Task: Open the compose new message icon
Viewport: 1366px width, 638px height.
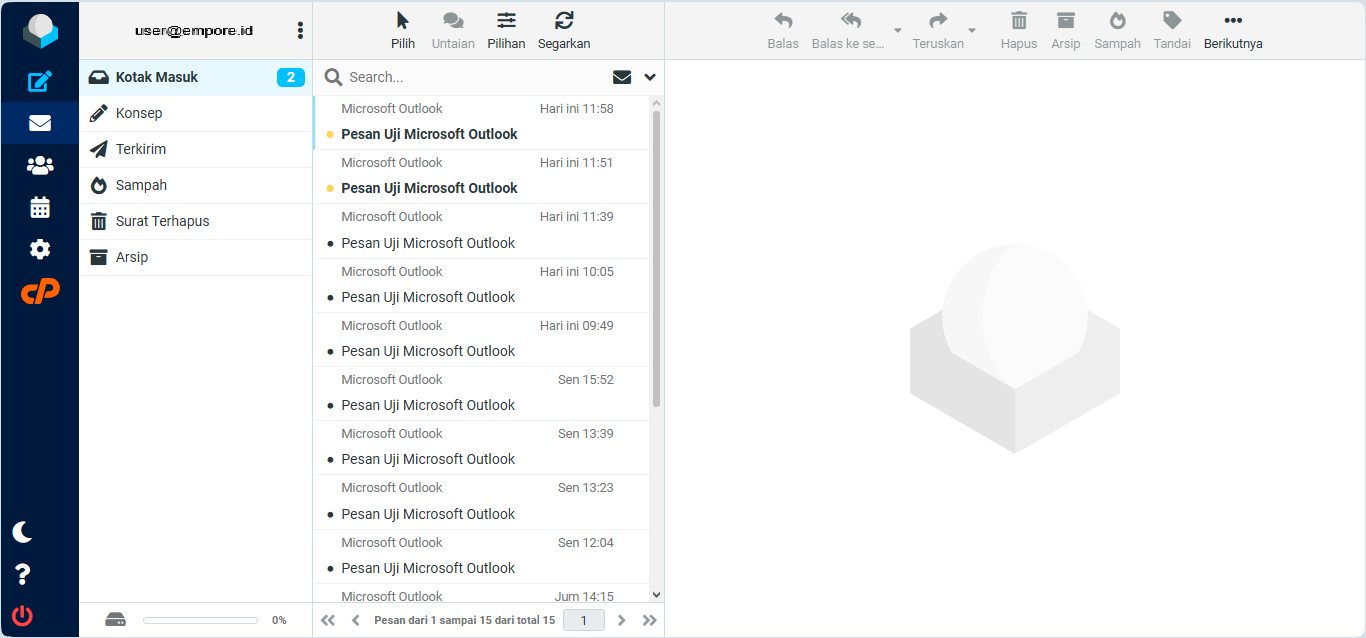Action: [x=40, y=82]
